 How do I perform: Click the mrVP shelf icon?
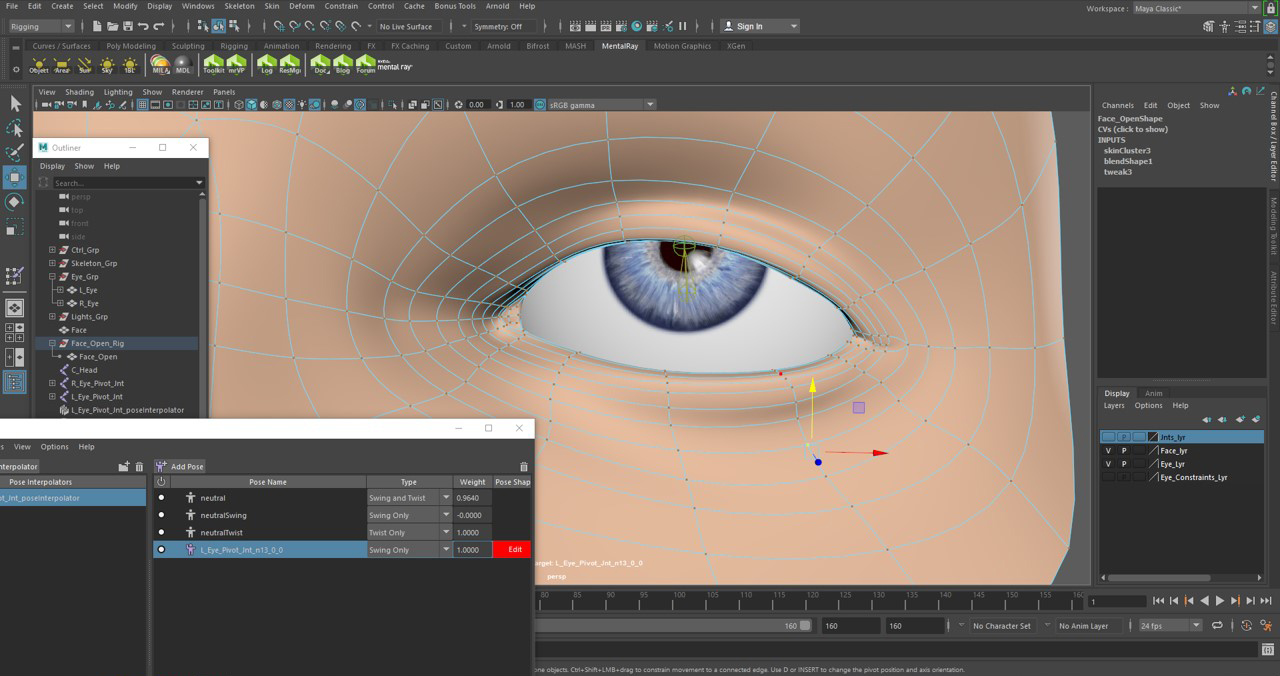pos(237,64)
